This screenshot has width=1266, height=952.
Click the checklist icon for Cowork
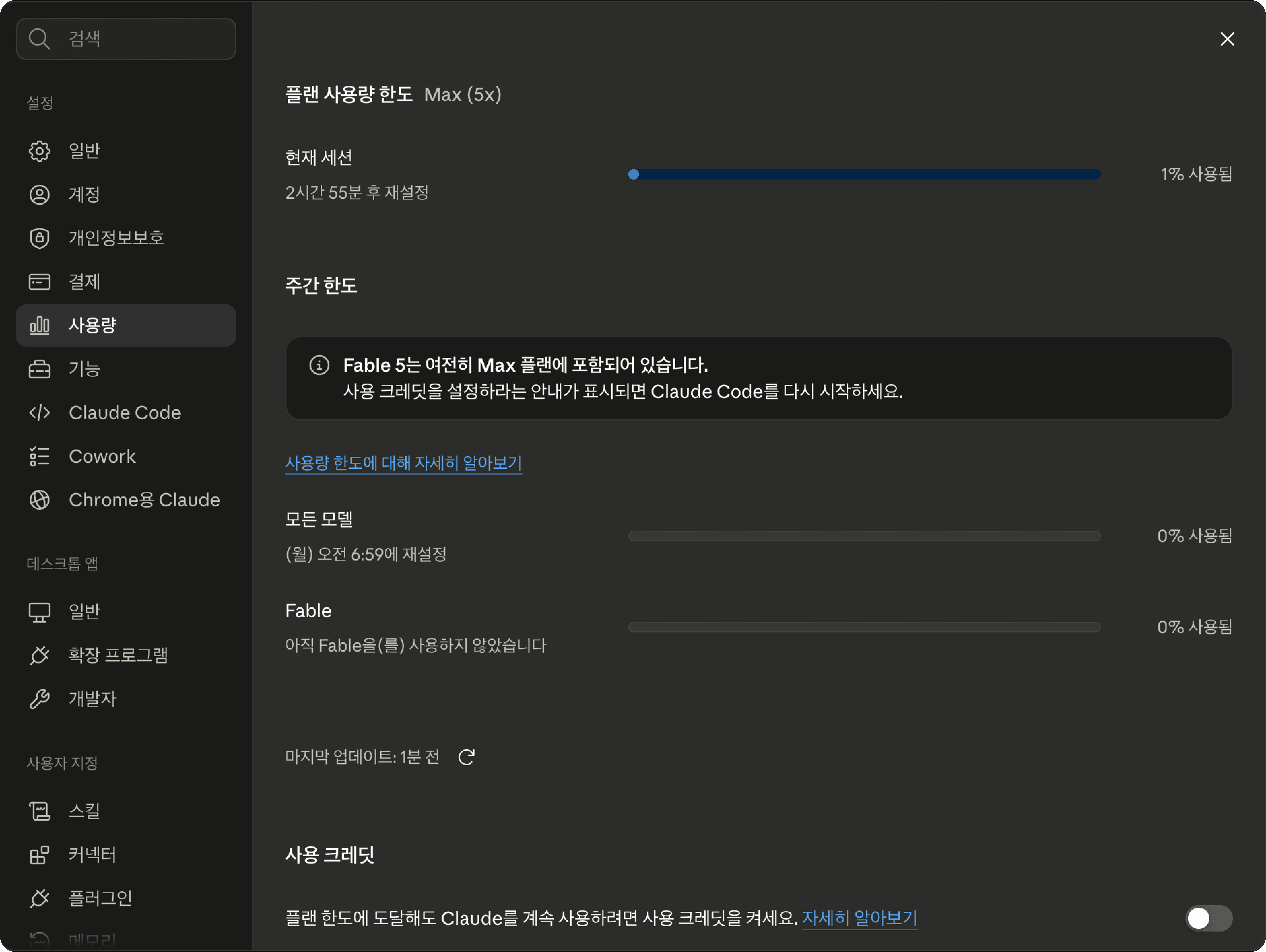coord(40,456)
